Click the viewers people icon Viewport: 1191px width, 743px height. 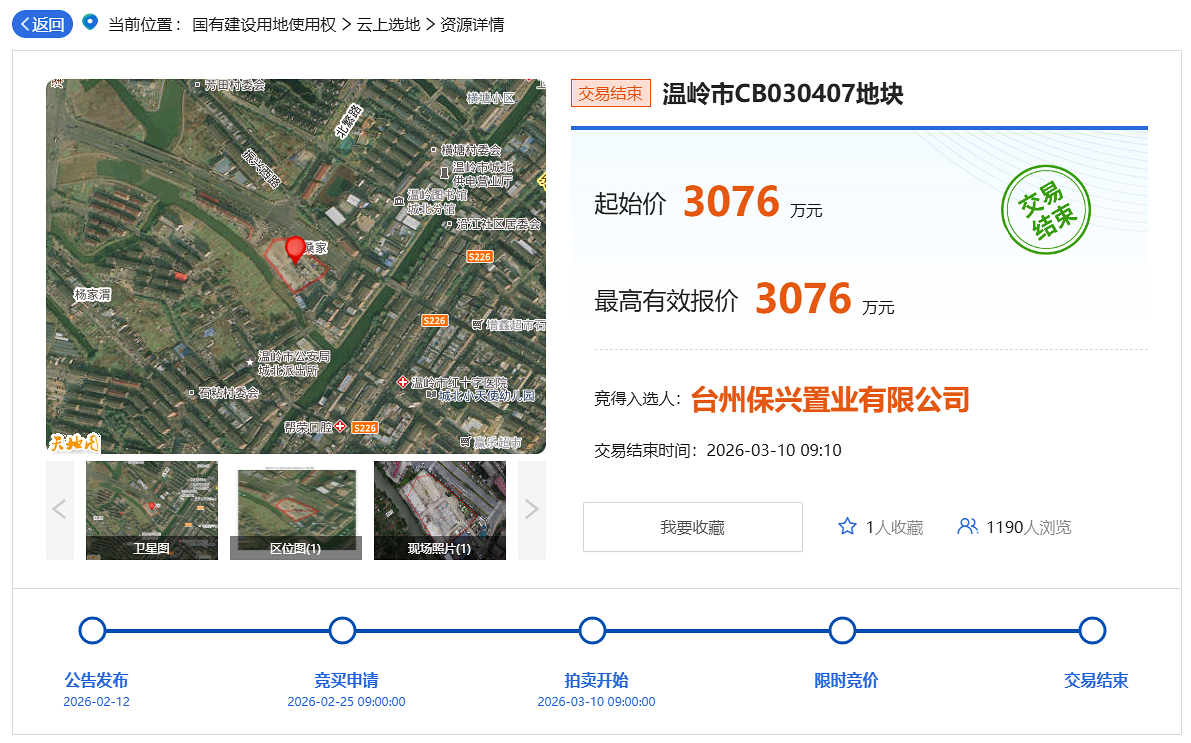(x=967, y=526)
